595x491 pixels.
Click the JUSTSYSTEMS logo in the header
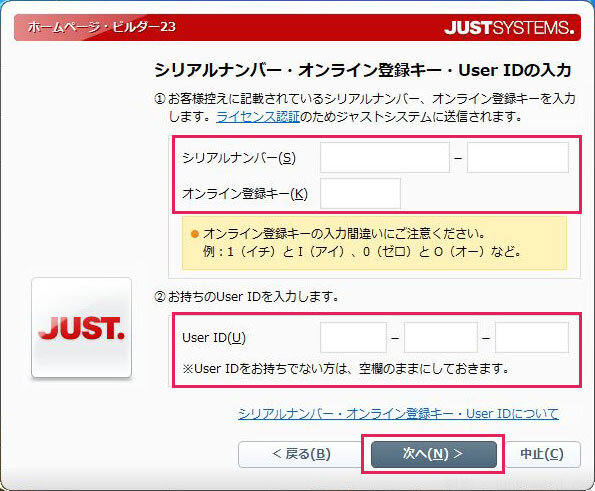pyautogui.click(x=509, y=28)
